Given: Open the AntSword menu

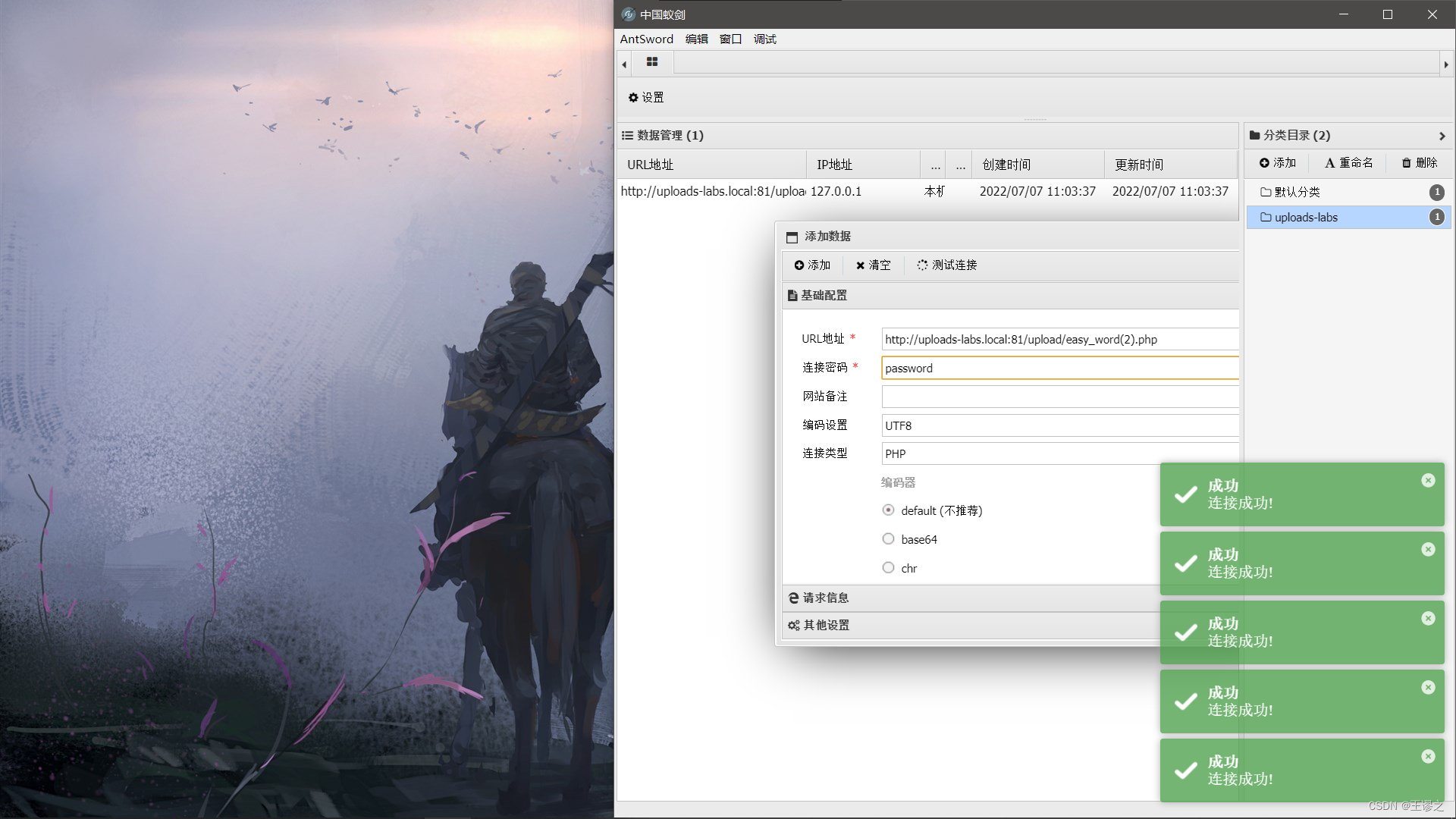Looking at the screenshot, I should (x=646, y=39).
